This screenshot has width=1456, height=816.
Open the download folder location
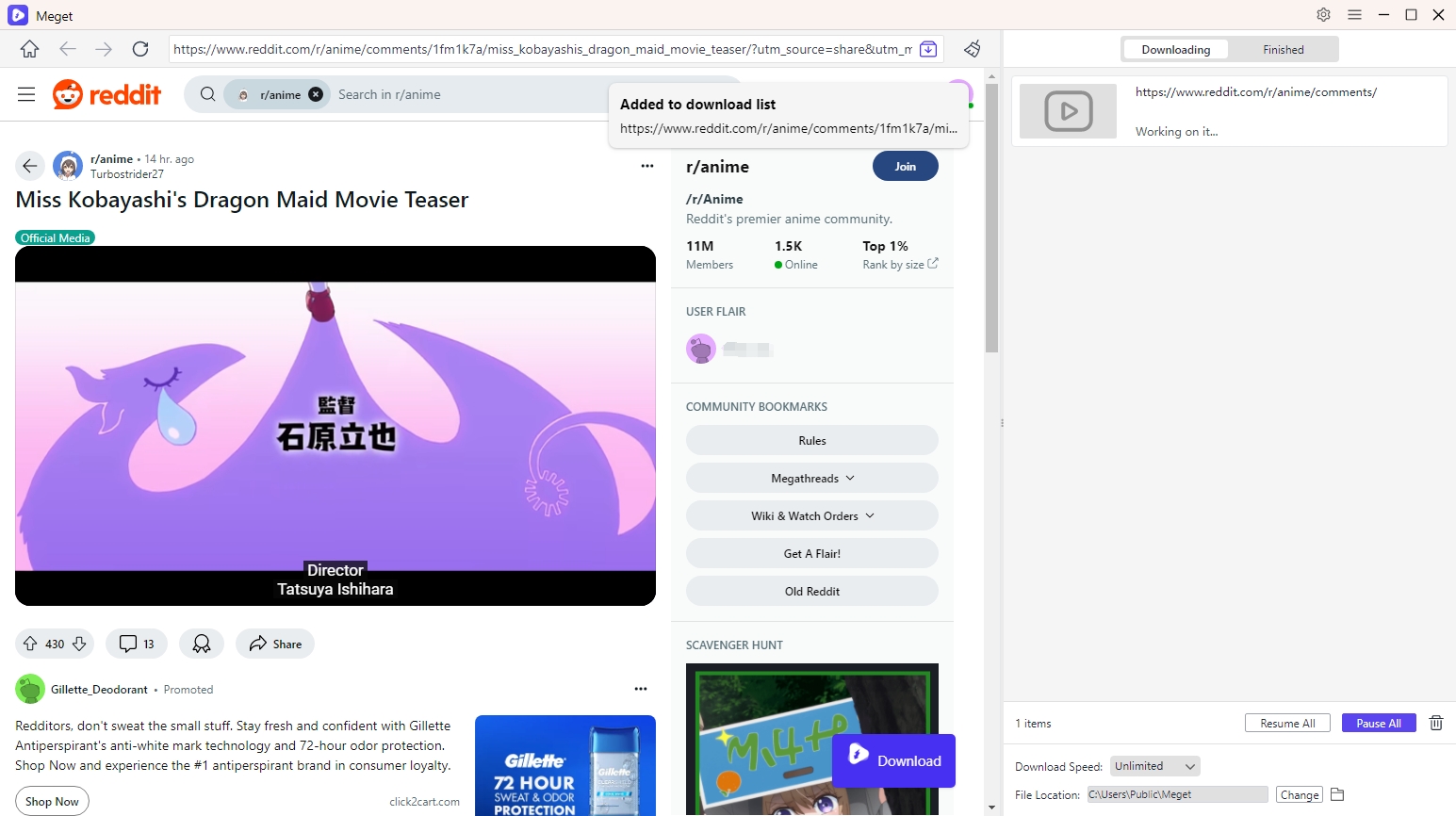[1336, 794]
